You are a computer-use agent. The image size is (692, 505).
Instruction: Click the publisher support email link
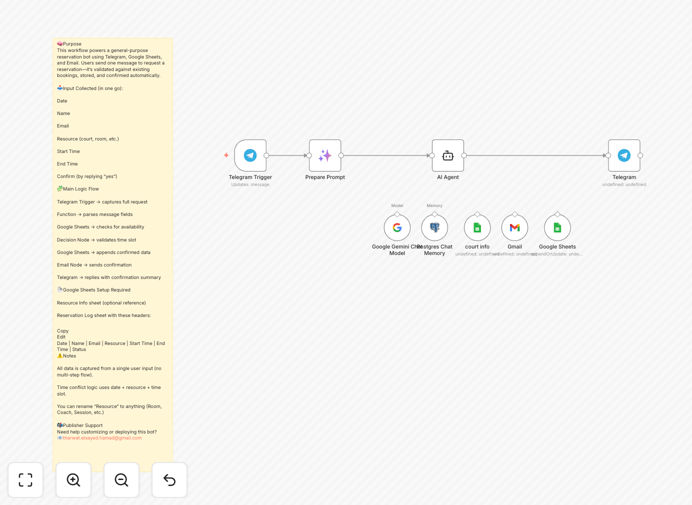coord(102,438)
